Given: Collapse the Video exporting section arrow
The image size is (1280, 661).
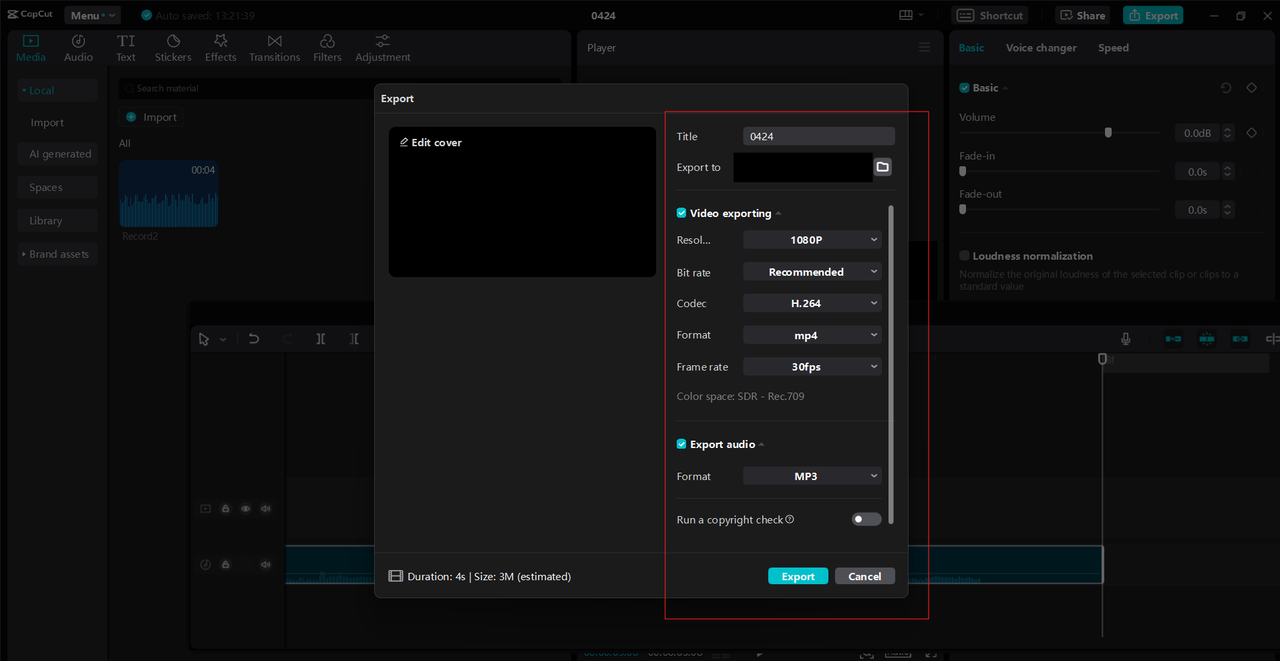Looking at the screenshot, I should click(x=778, y=214).
